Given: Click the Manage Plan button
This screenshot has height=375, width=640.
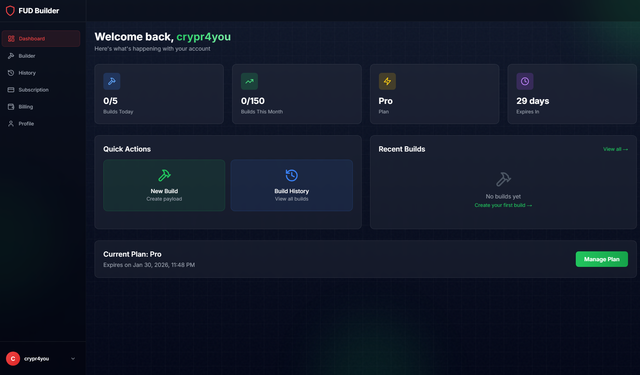Looking at the screenshot, I should pos(602,259).
